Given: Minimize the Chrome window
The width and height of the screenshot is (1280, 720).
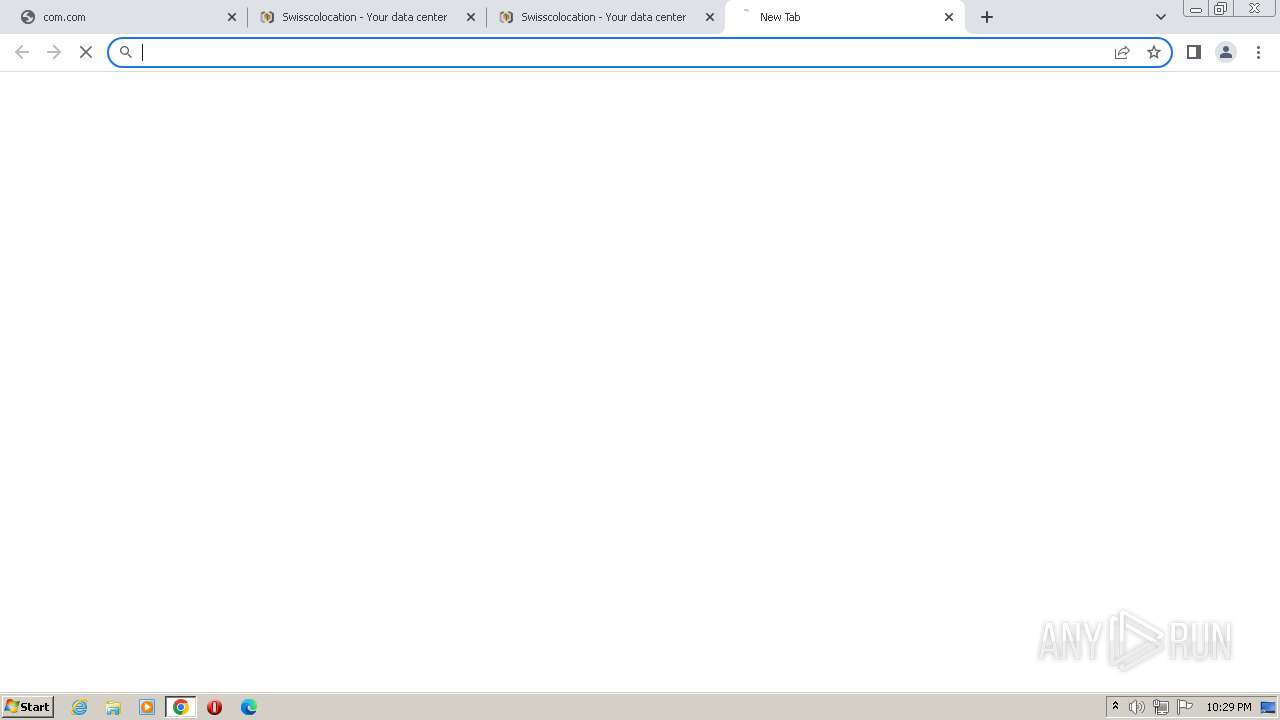Looking at the screenshot, I should pyautogui.click(x=1196, y=9).
